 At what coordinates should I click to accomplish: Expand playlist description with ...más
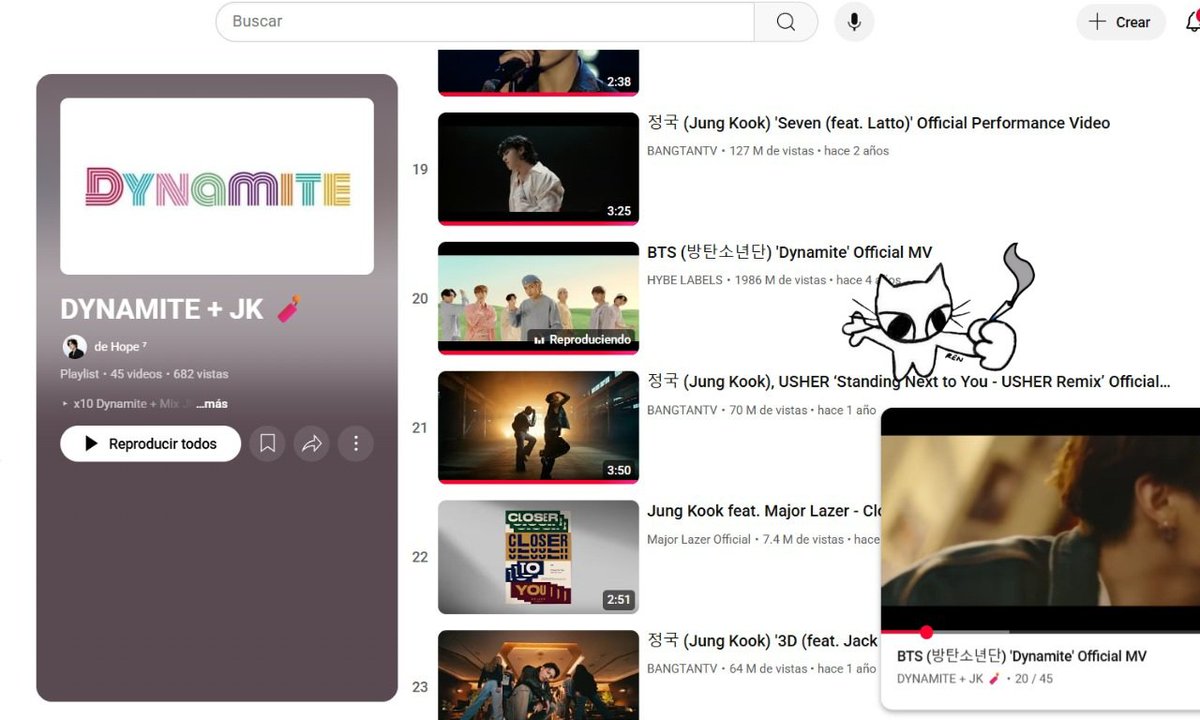[212, 404]
